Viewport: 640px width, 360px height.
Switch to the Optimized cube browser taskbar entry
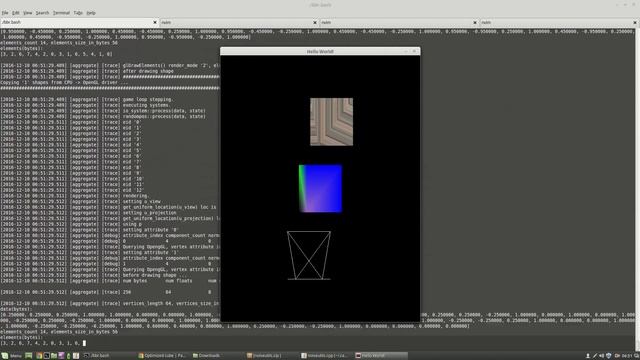click(162, 356)
